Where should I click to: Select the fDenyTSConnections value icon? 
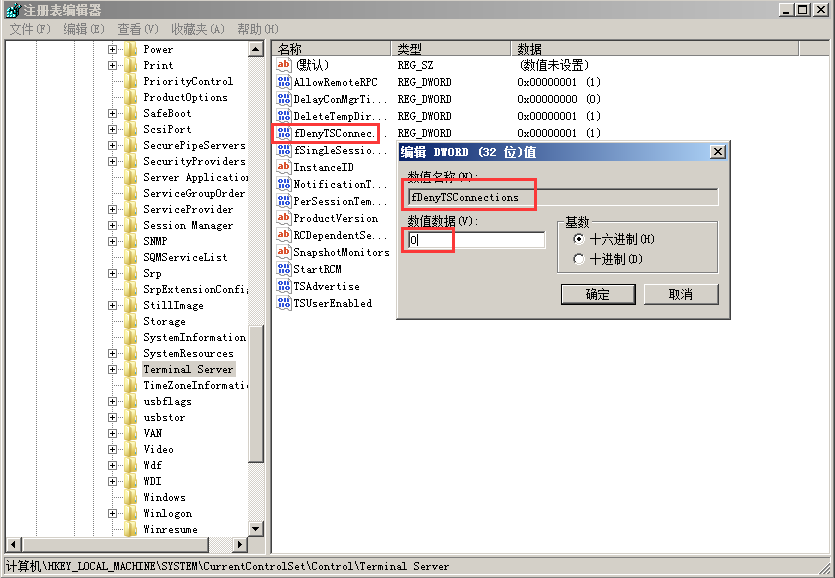click(284, 133)
